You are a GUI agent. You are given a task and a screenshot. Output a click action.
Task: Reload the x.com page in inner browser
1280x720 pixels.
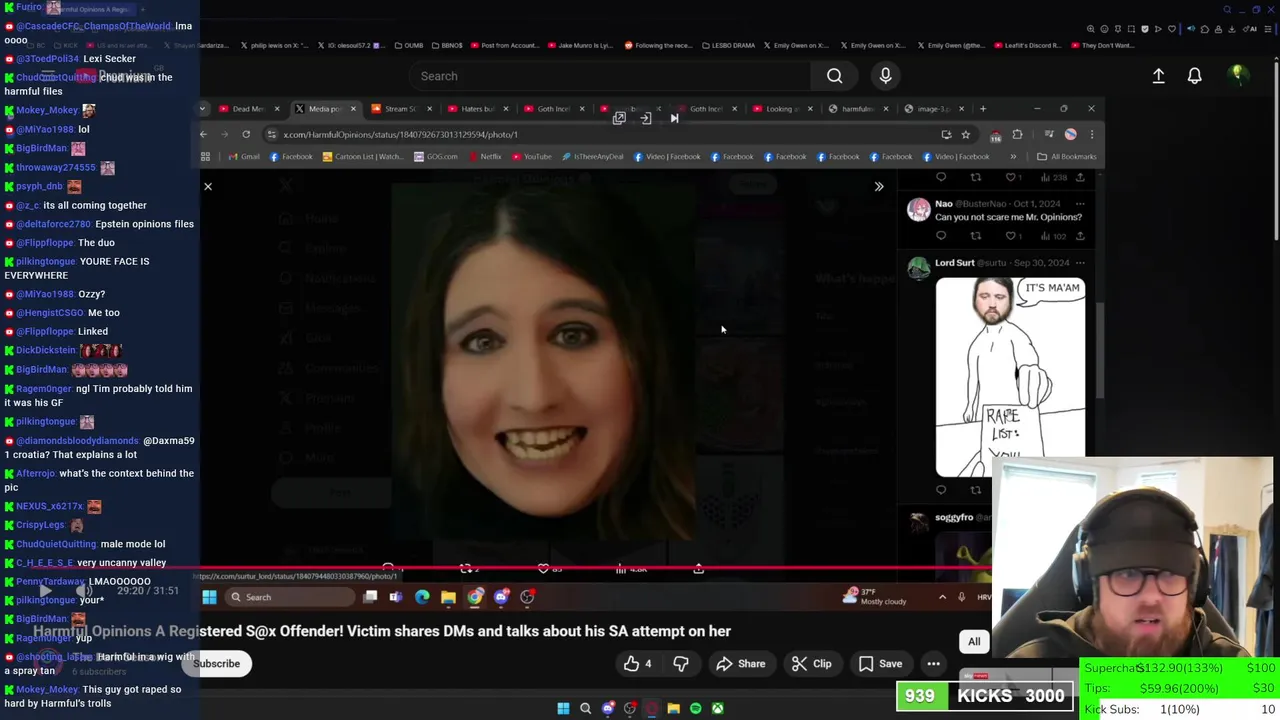(x=246, y=134)
